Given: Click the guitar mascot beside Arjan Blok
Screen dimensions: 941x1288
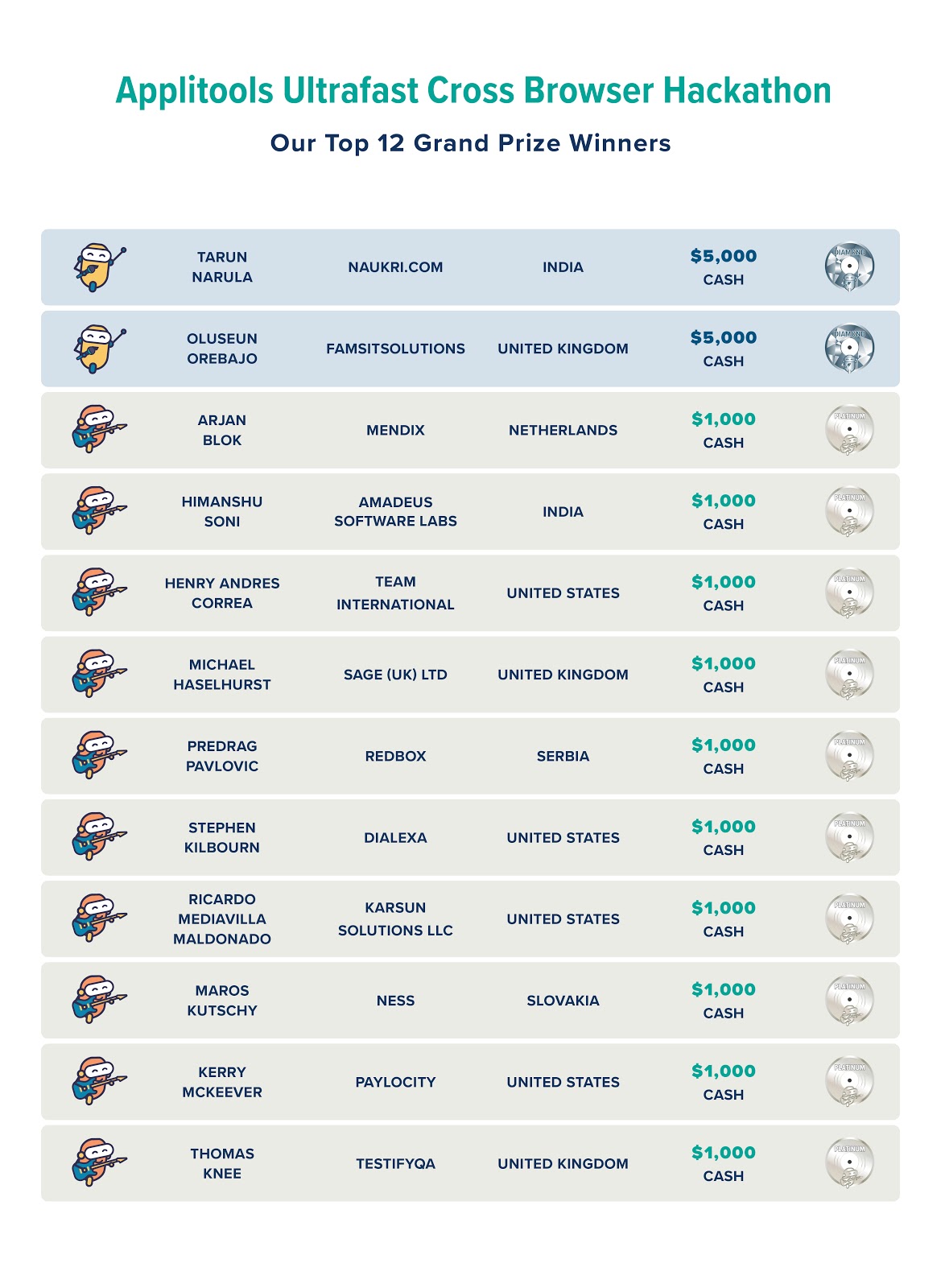Looking at the screenshot, I should [x=97, y=430].
